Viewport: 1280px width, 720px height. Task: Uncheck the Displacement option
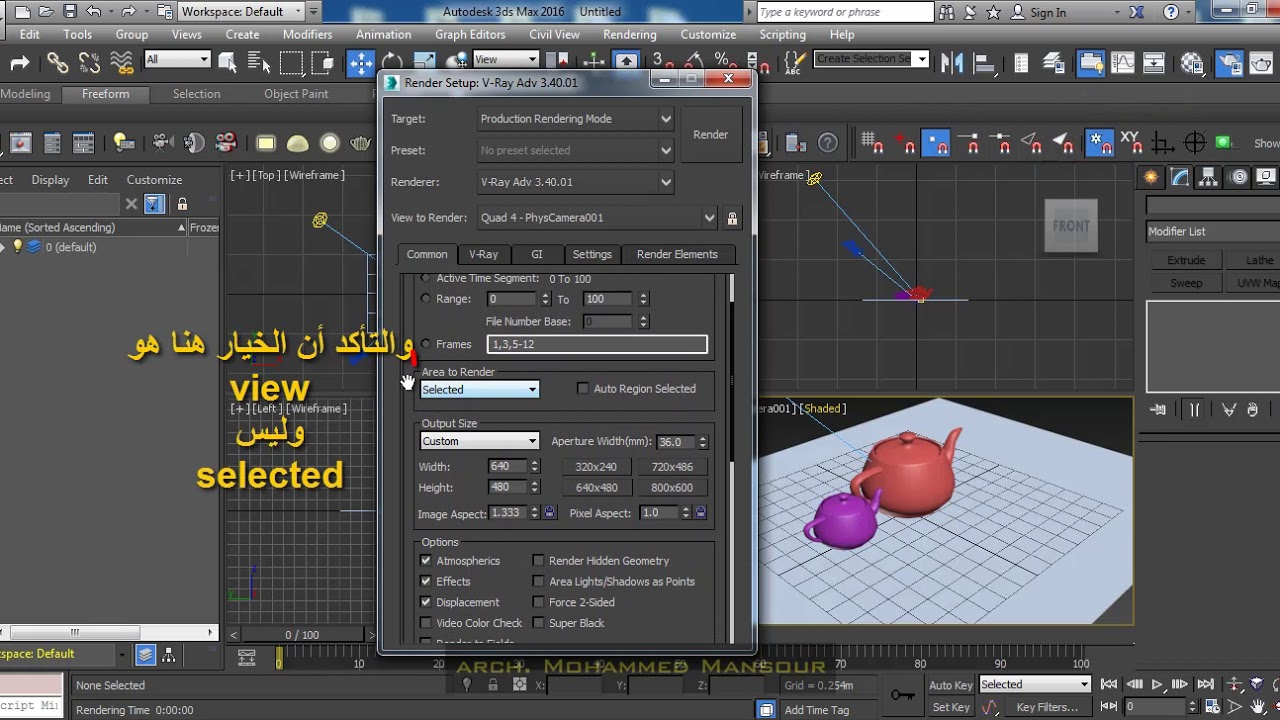pyautogui.click(x=426, y=603)
